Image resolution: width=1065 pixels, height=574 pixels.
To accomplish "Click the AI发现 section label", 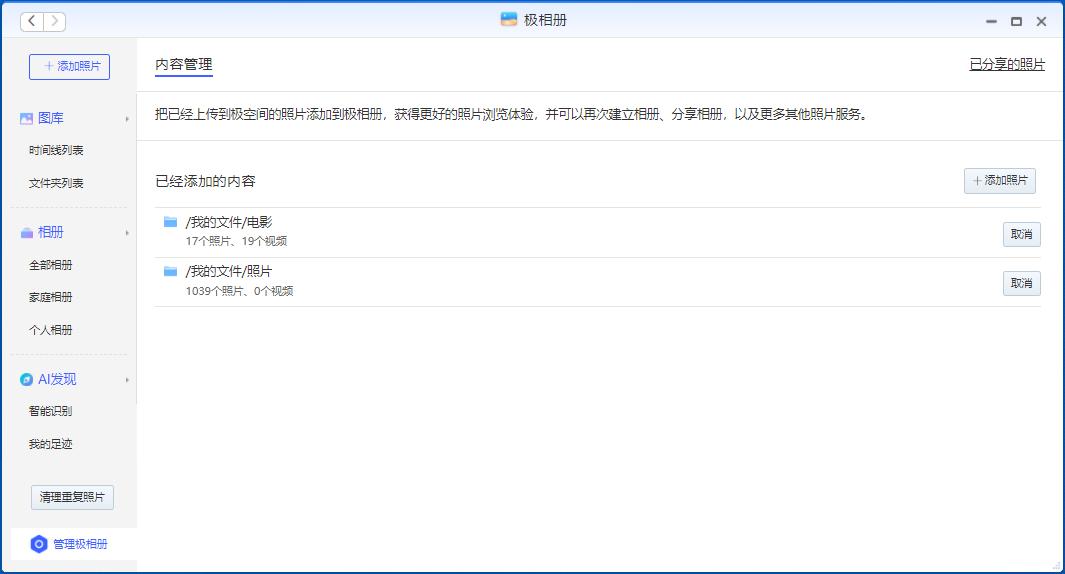I will [x=57, y=379].
